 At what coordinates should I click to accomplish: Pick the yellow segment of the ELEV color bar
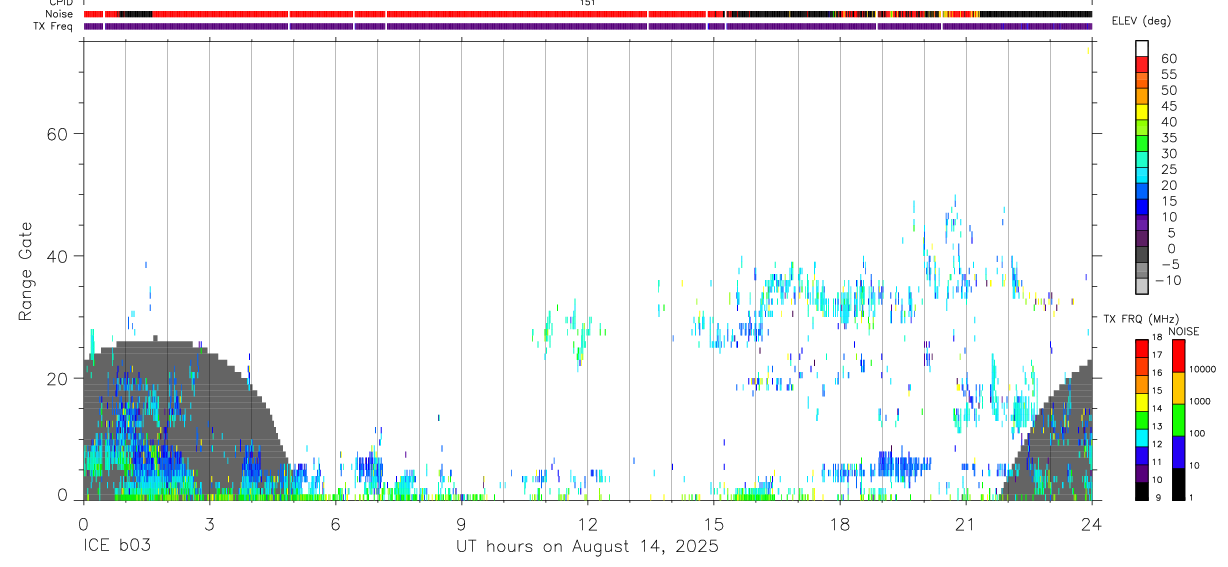tap(1142, 111)
